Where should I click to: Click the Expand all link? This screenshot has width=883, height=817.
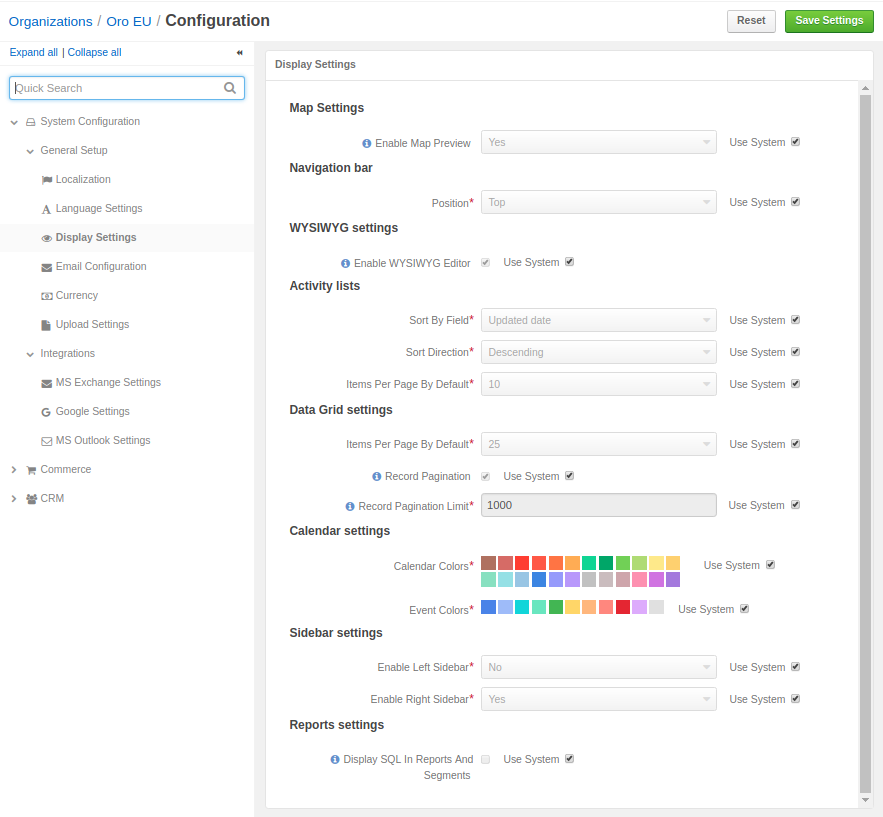point(33,52)
